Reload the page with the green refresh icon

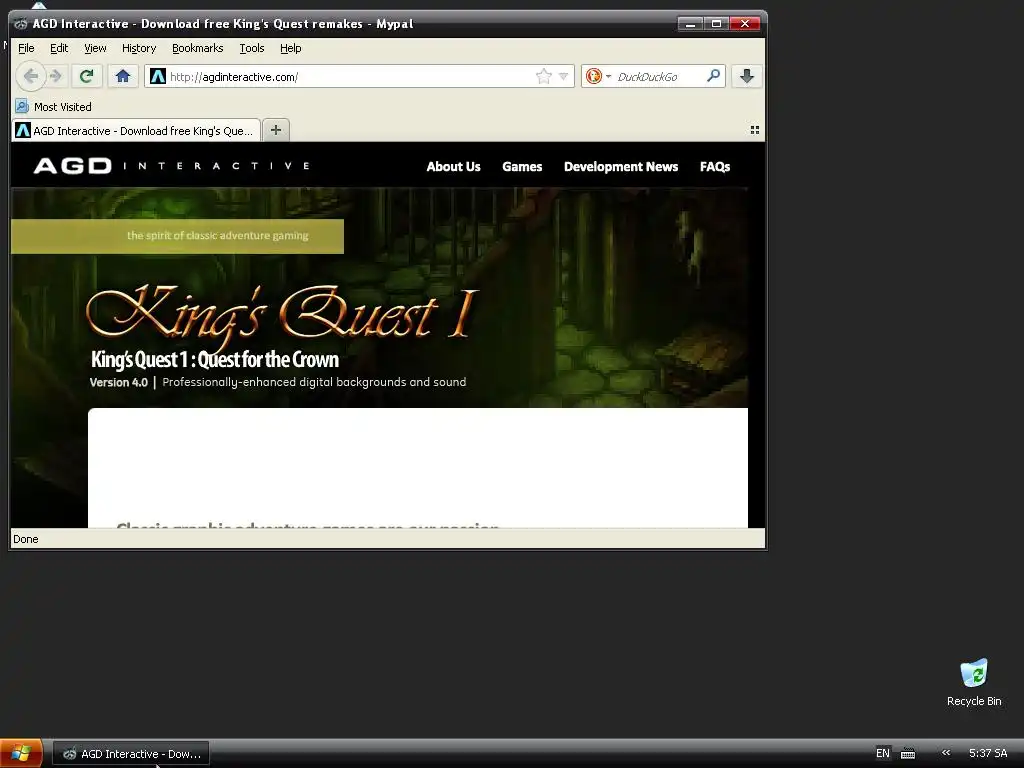pos(86,76)
